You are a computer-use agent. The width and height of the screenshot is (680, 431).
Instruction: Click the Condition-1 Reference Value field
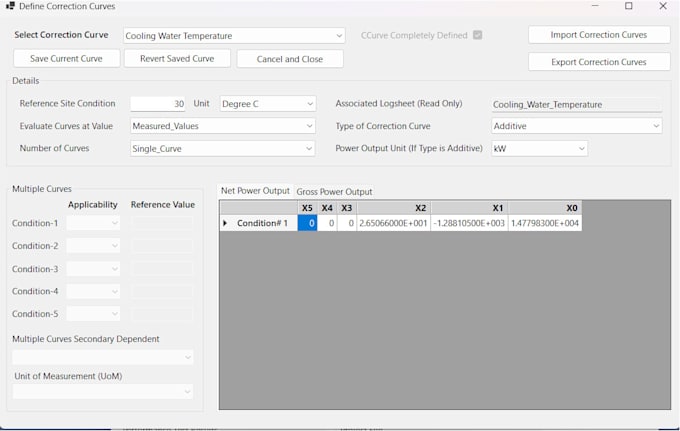pos(162,223)
